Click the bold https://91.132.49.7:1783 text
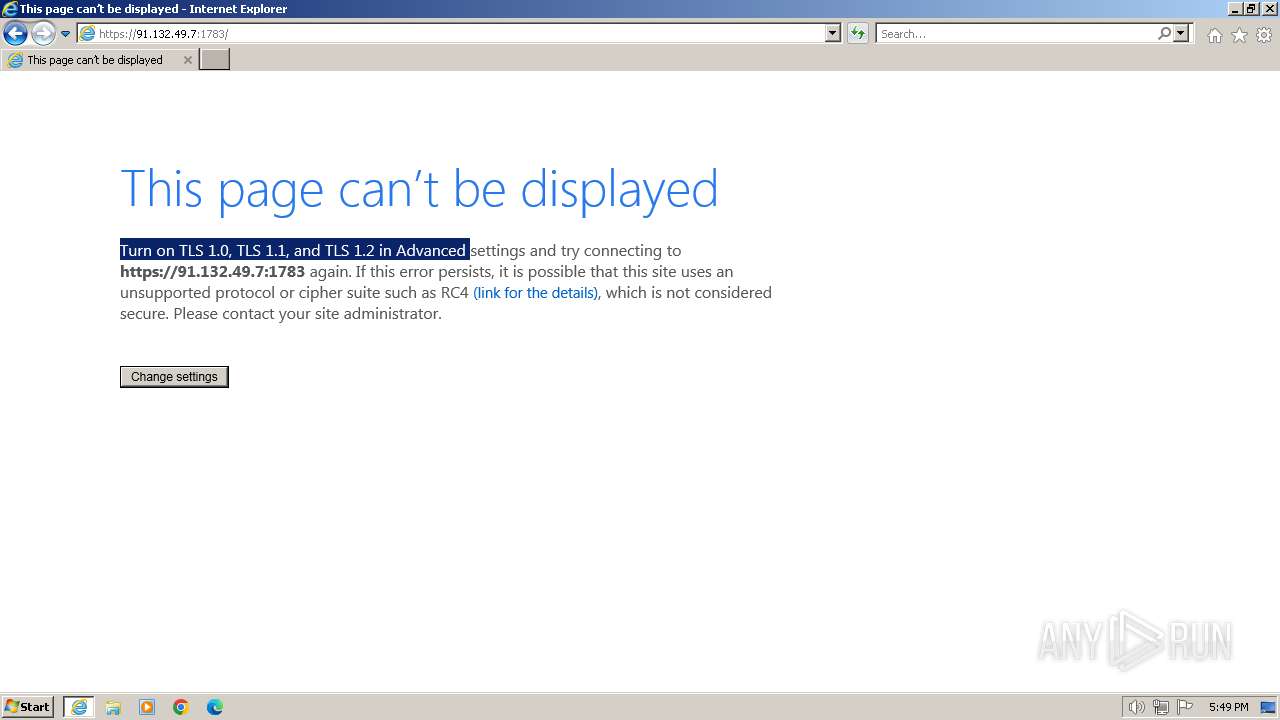Screen dimensions: 1280x720 click(x=212, y=272)
